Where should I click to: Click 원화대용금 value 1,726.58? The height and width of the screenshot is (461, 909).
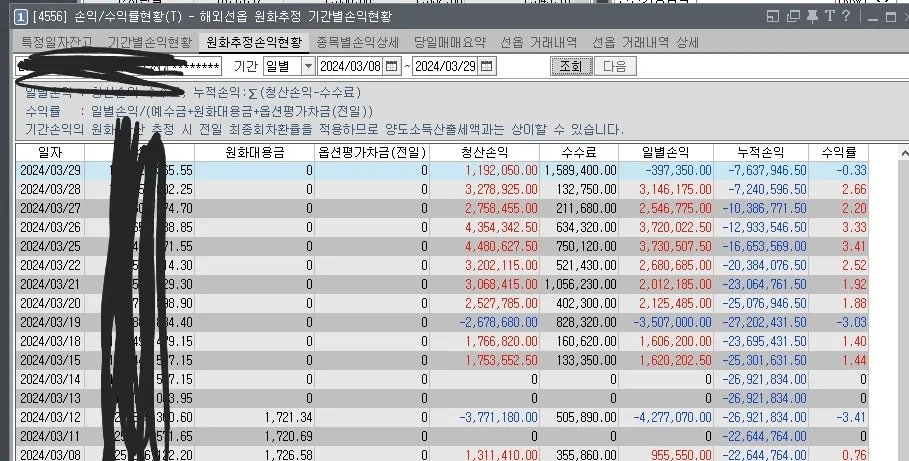pos(288,455)
